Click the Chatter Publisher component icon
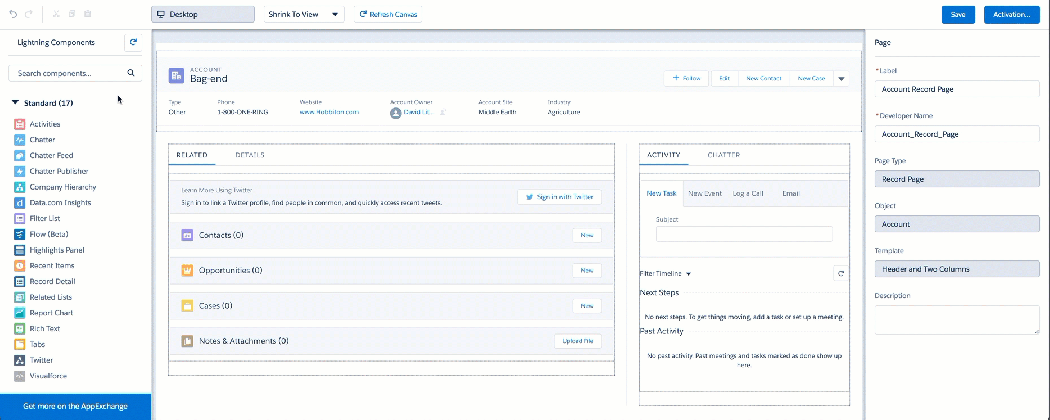This screenshot has width=1050, height=420. coord(19,171)
